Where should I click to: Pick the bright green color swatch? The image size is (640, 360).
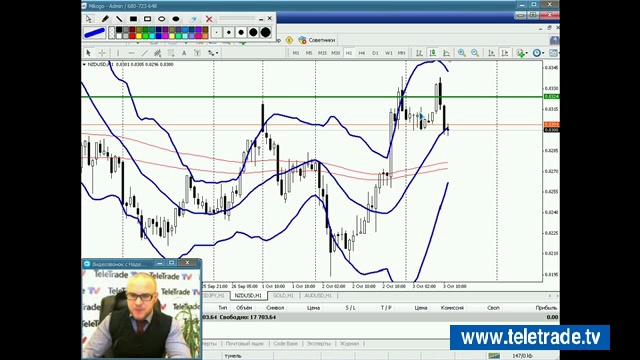click(x=145, y=36)
